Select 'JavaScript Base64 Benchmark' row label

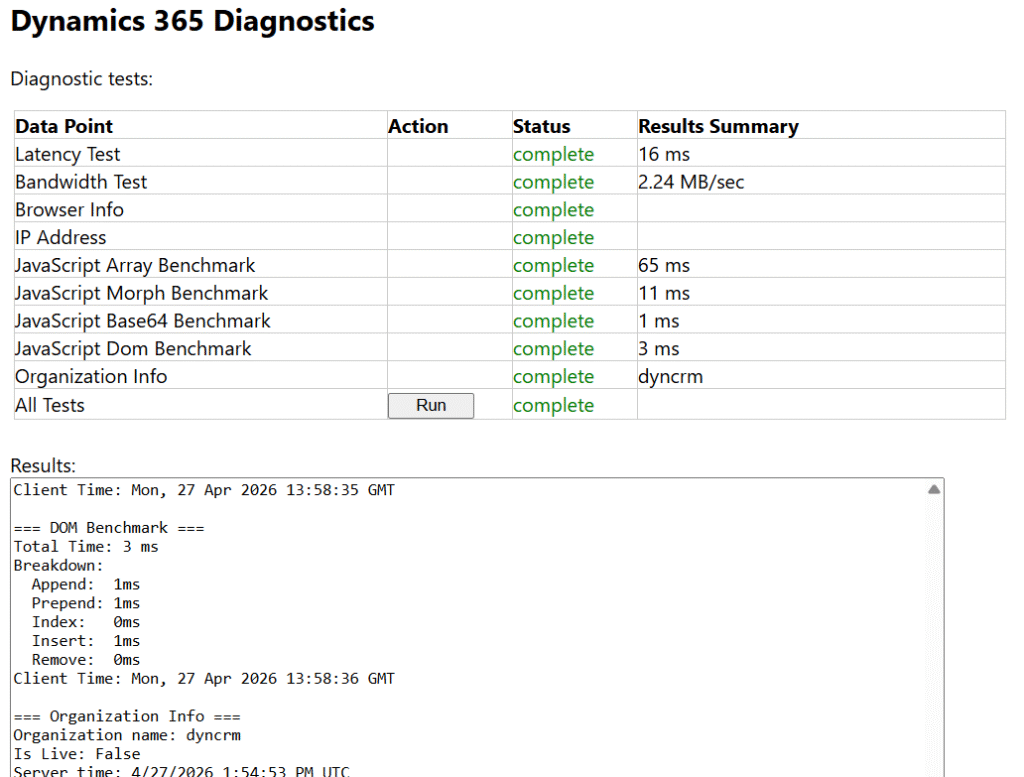point(142,321)
